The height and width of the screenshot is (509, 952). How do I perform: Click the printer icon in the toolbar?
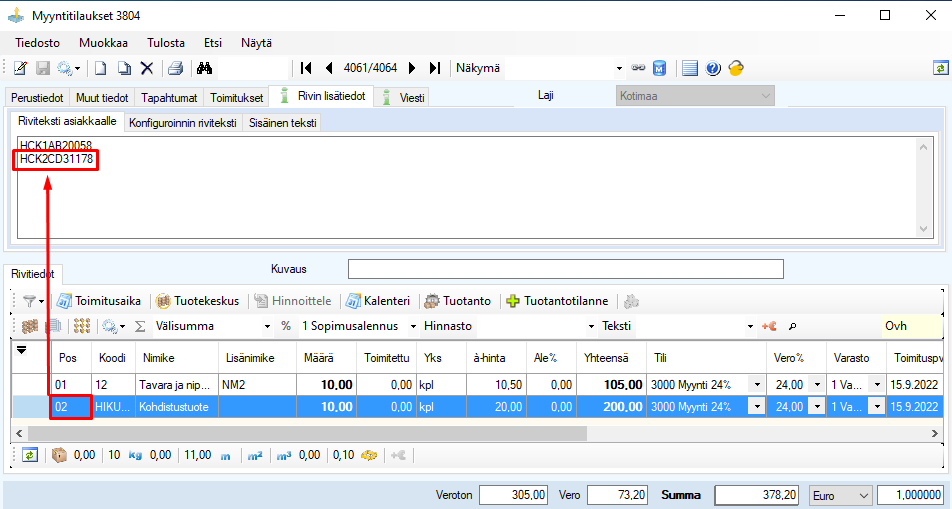point(175,68)
